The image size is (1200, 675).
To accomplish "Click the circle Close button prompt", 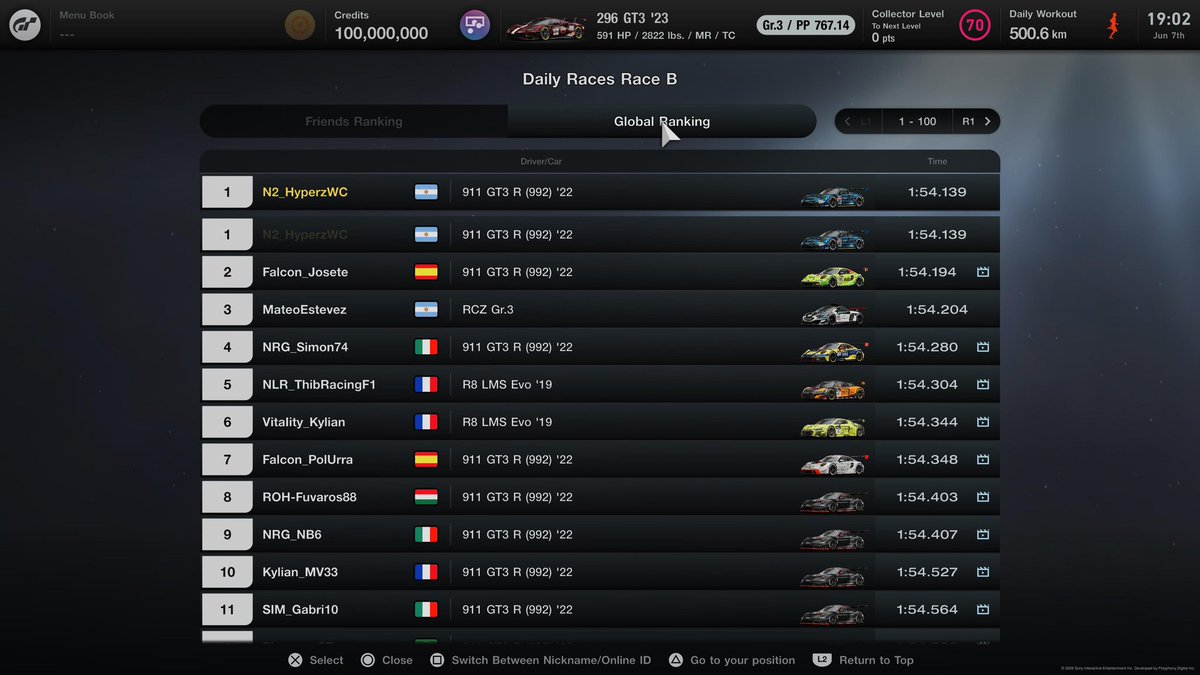I will pyautogui.click(x=386, y=660).
